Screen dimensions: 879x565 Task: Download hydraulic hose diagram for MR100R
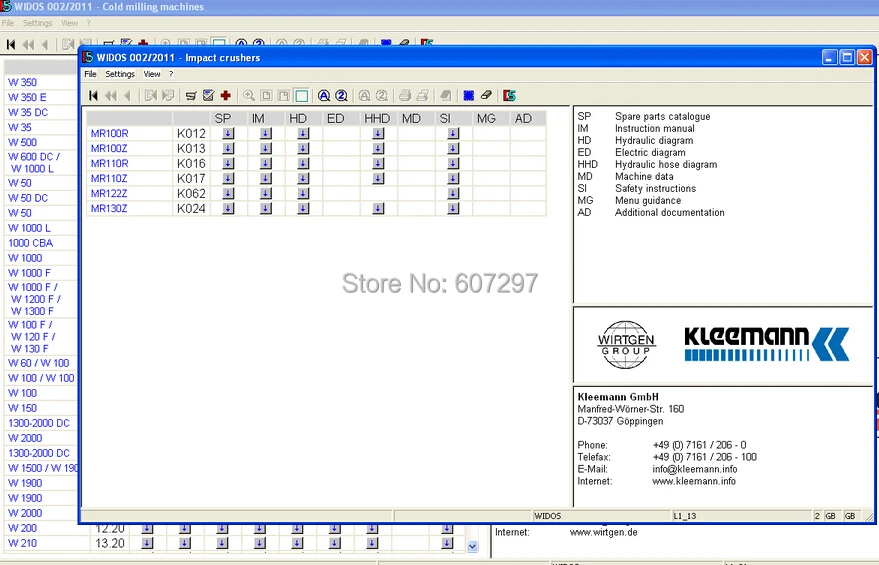point(378,133)
